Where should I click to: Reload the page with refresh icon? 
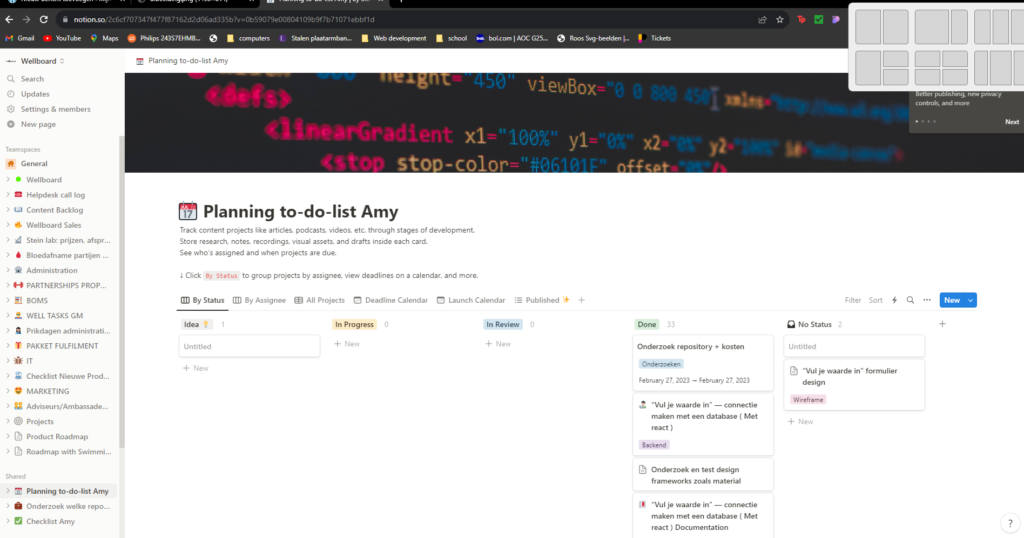coord(44,20)
